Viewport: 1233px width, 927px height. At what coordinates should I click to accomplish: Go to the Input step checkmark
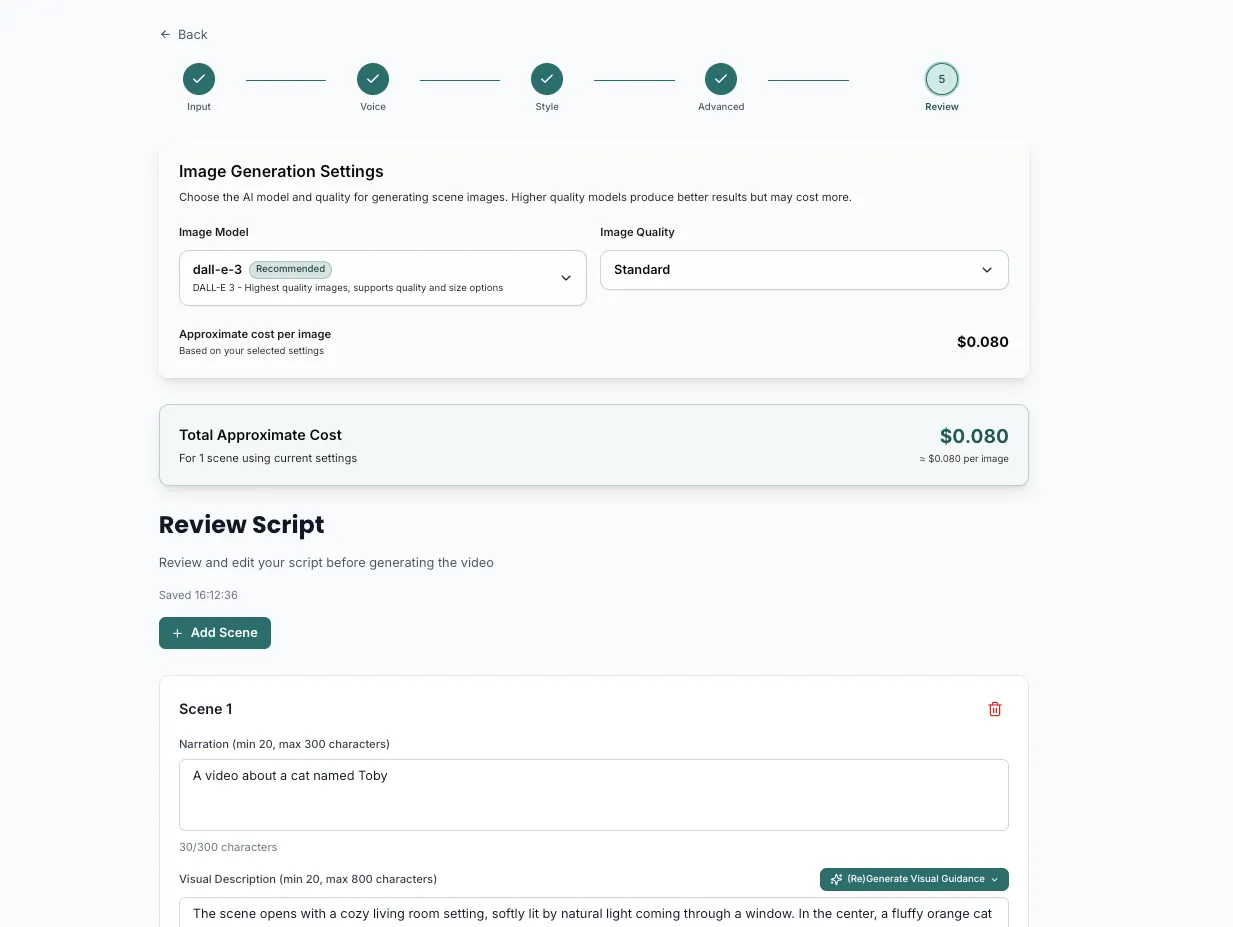(x=199, y=79)
